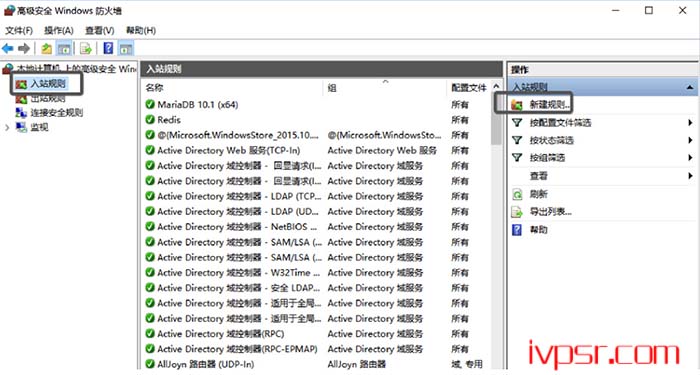The height and width of the screenshot is (375, 700).
Task: Select Active Directory 域控制器 - W32Time rule
Action: pos(239,272)
